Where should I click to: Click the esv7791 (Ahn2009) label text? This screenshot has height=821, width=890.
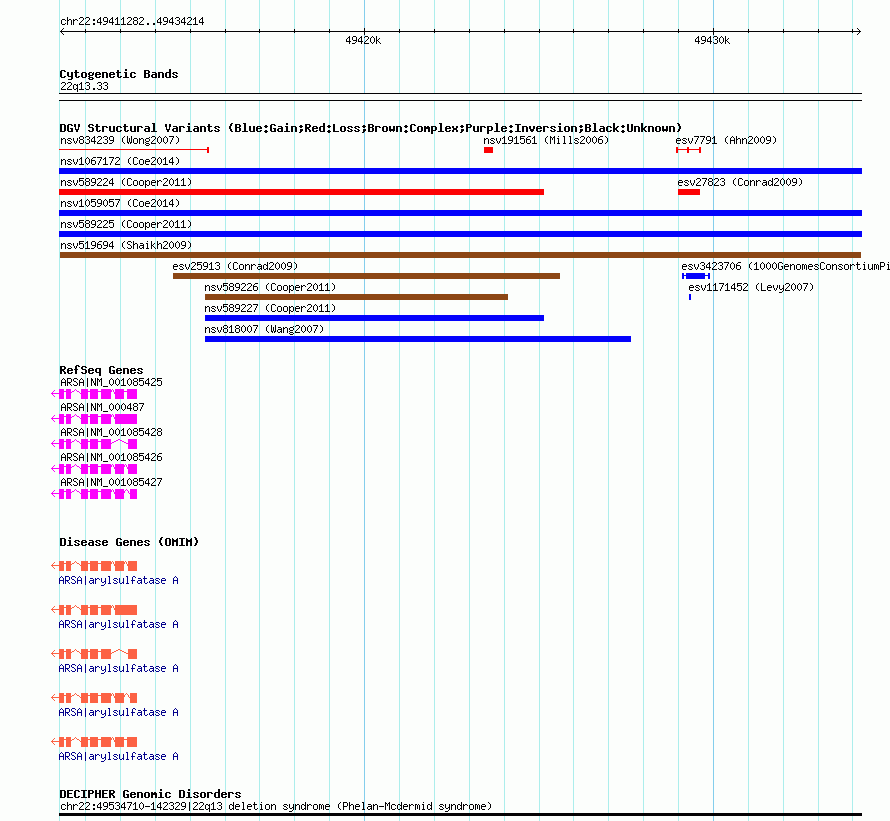tap(726, 140)
